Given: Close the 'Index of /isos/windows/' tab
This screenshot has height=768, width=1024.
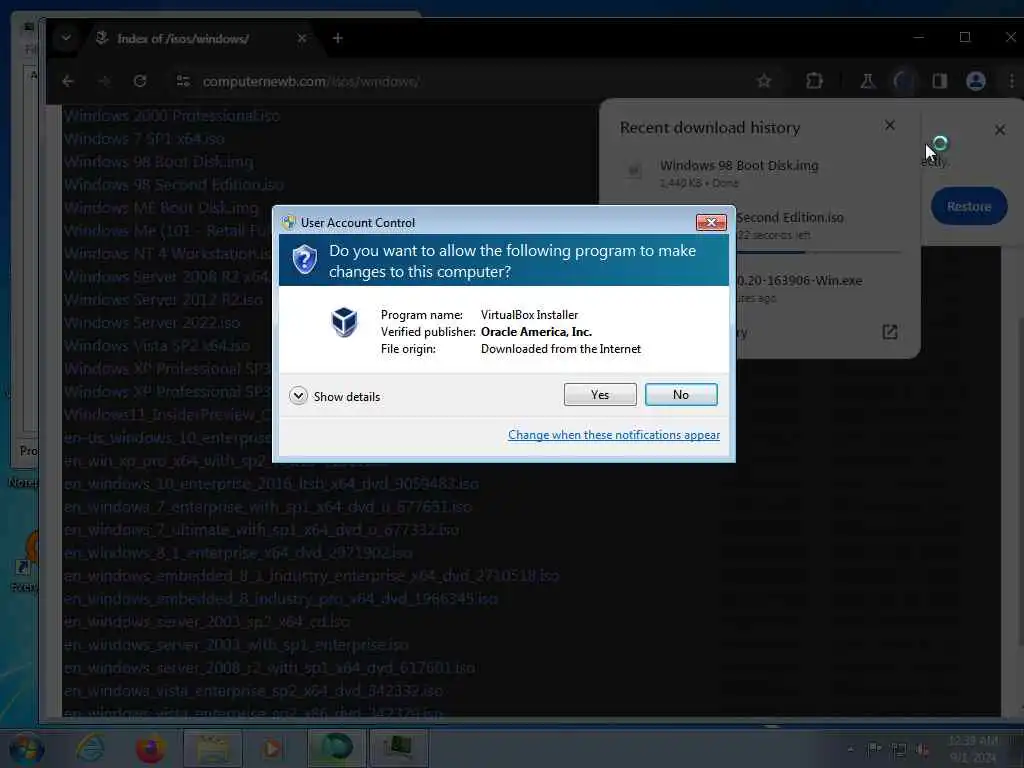Looking at the screenshot, I should [x=302, y=39].
